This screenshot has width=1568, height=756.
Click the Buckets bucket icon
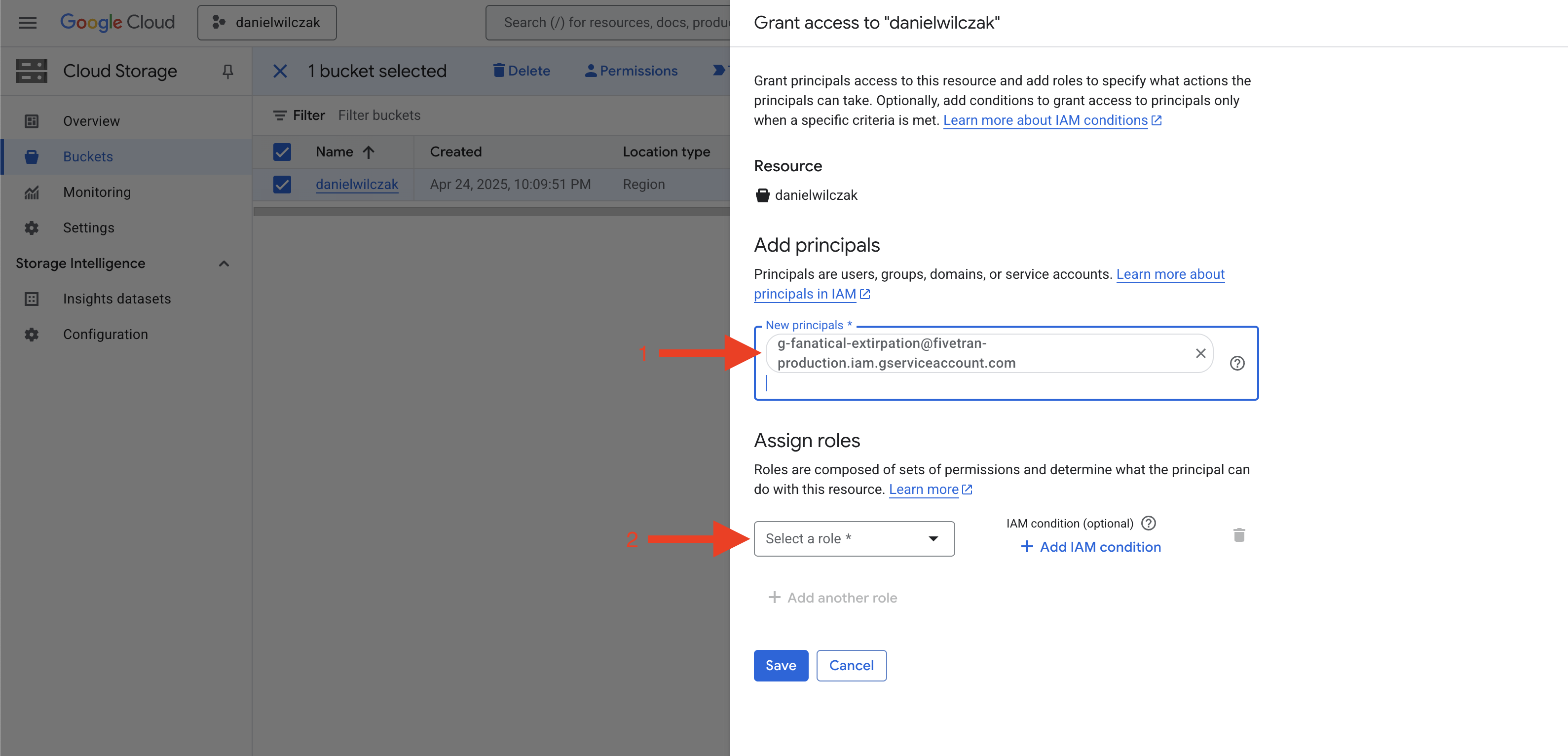coord(32,156)
